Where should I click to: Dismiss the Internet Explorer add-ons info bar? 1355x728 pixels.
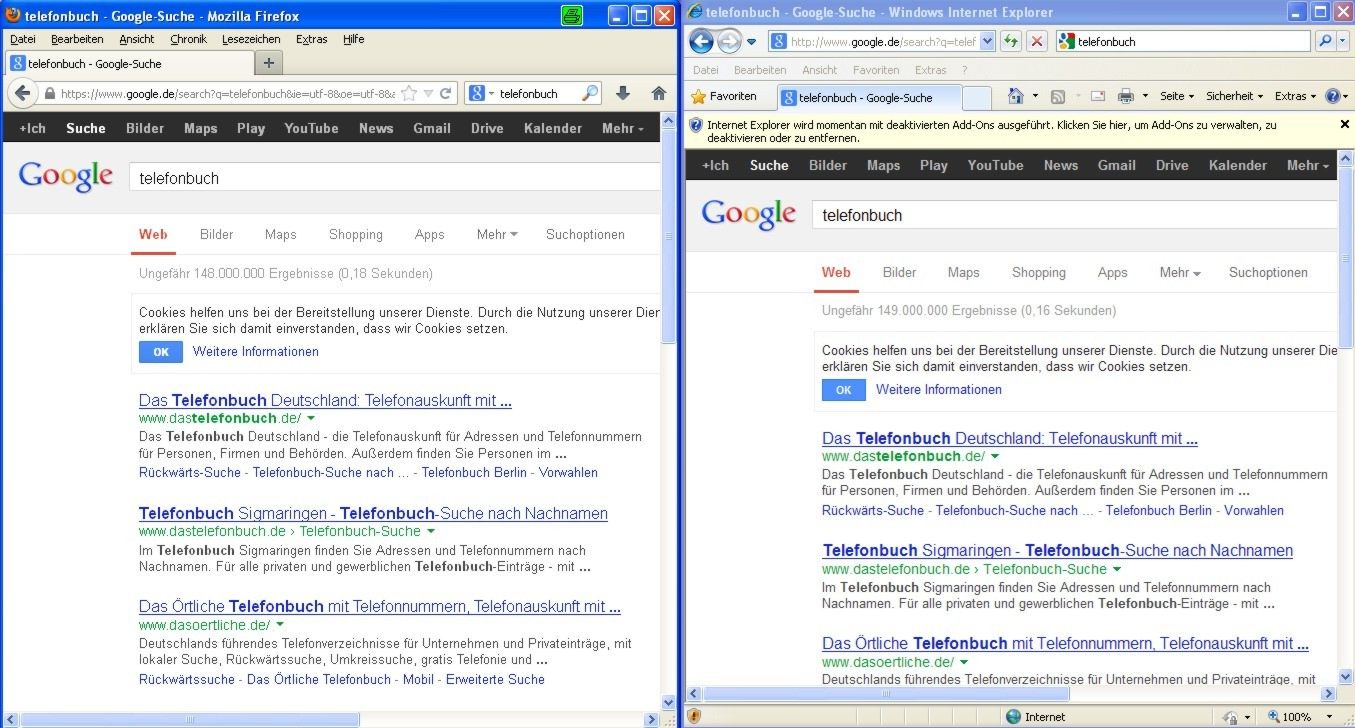(1344, 124)
